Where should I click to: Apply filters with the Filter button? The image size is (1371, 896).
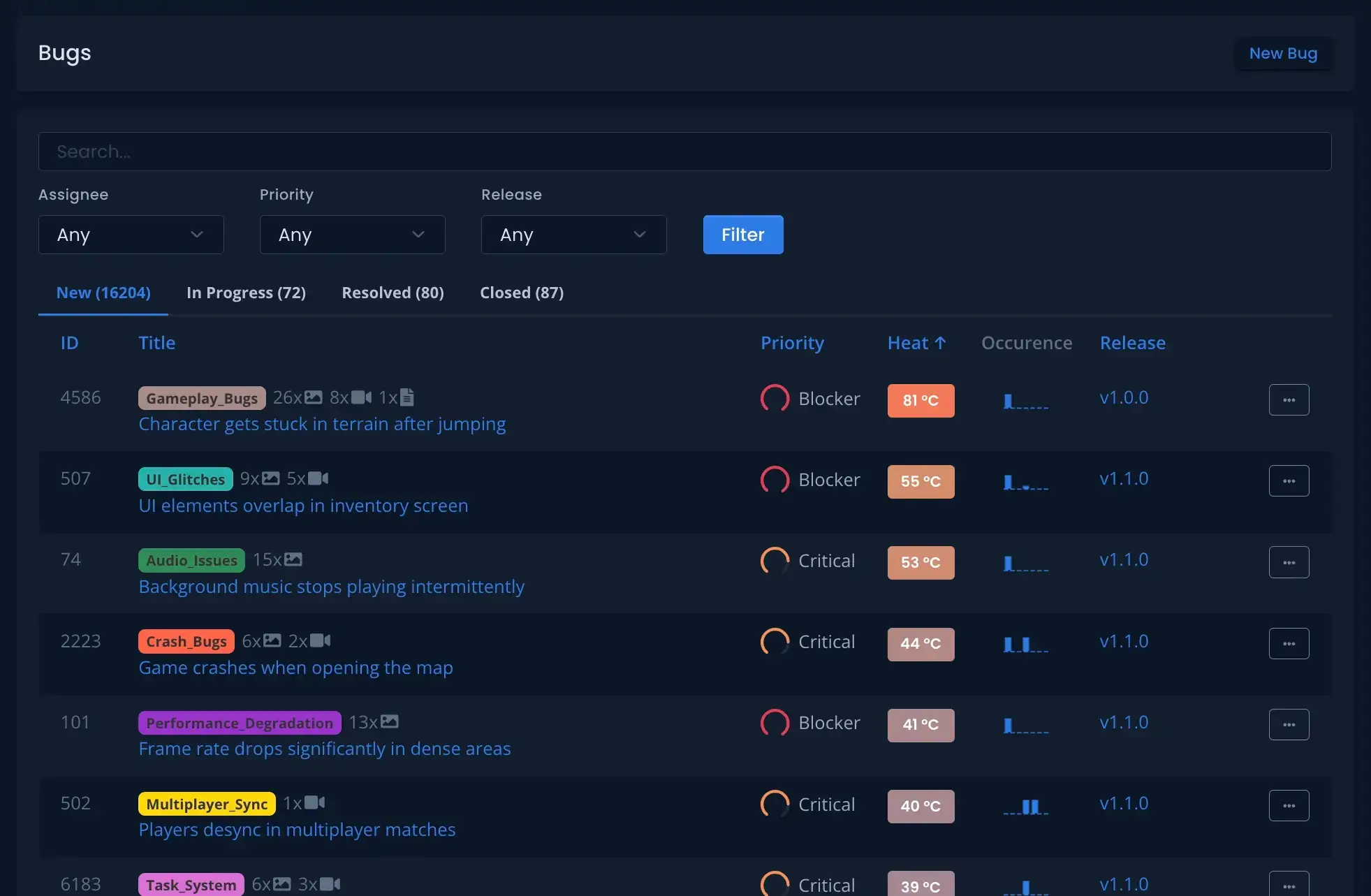742,235
